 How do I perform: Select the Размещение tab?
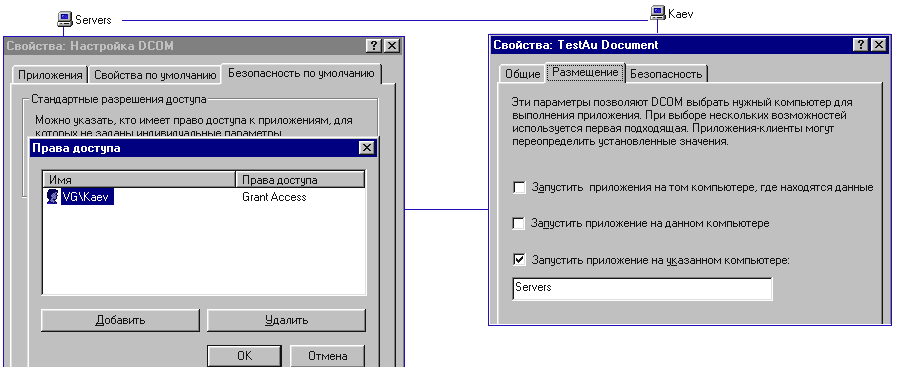pos(585,73)
